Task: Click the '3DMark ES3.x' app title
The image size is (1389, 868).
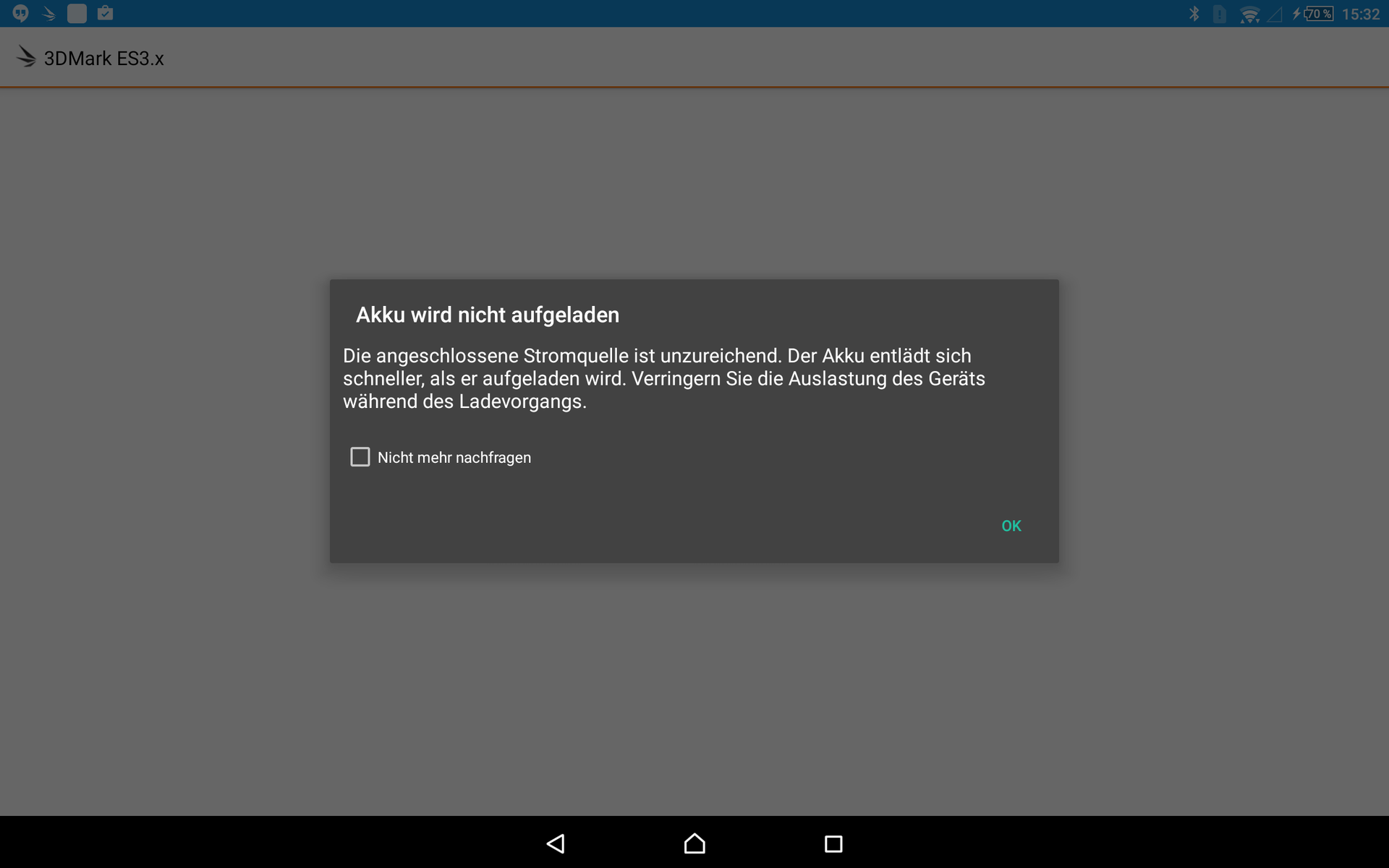Action: [x=104, y=59]
